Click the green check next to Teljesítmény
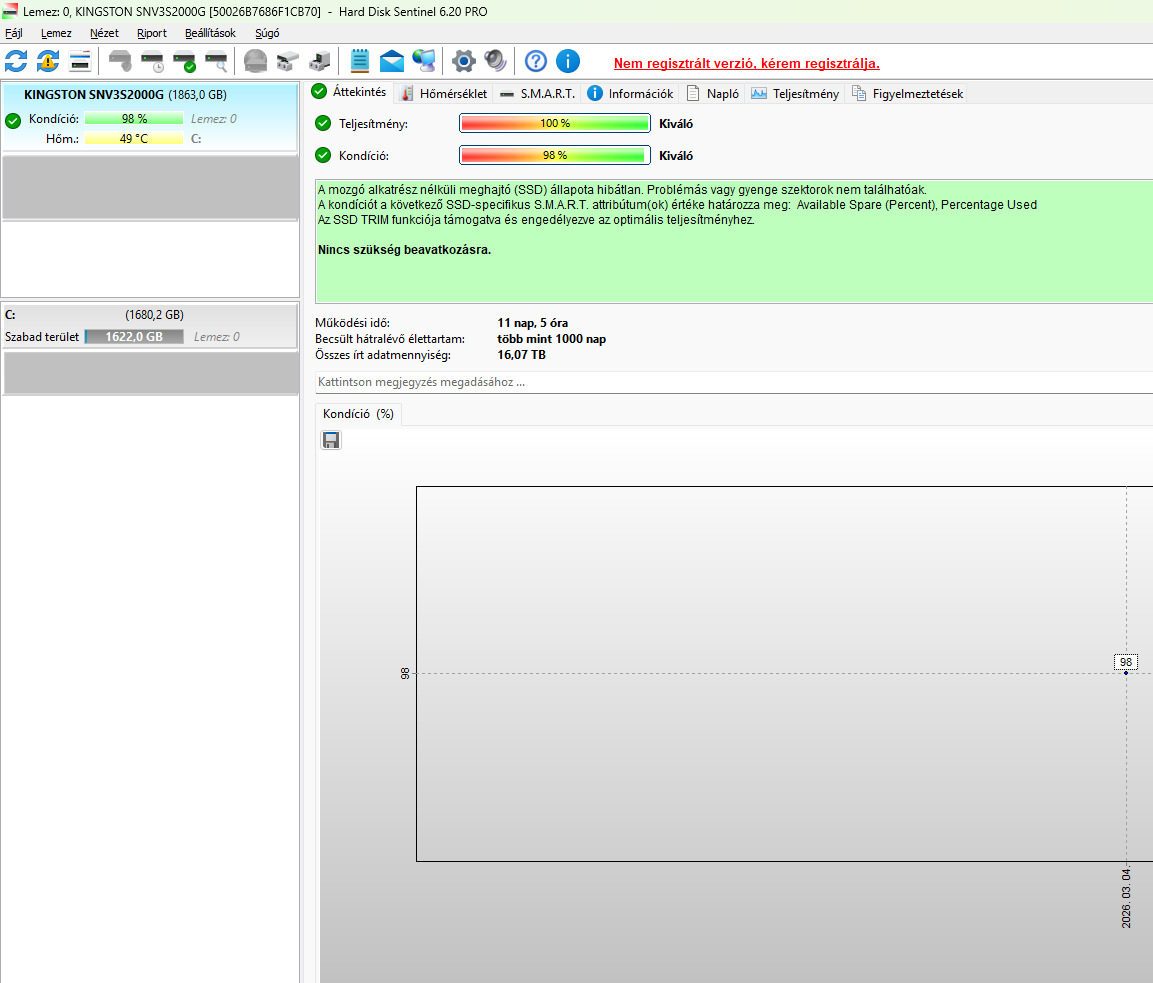The image size is (1153, 983). point(323,123)
